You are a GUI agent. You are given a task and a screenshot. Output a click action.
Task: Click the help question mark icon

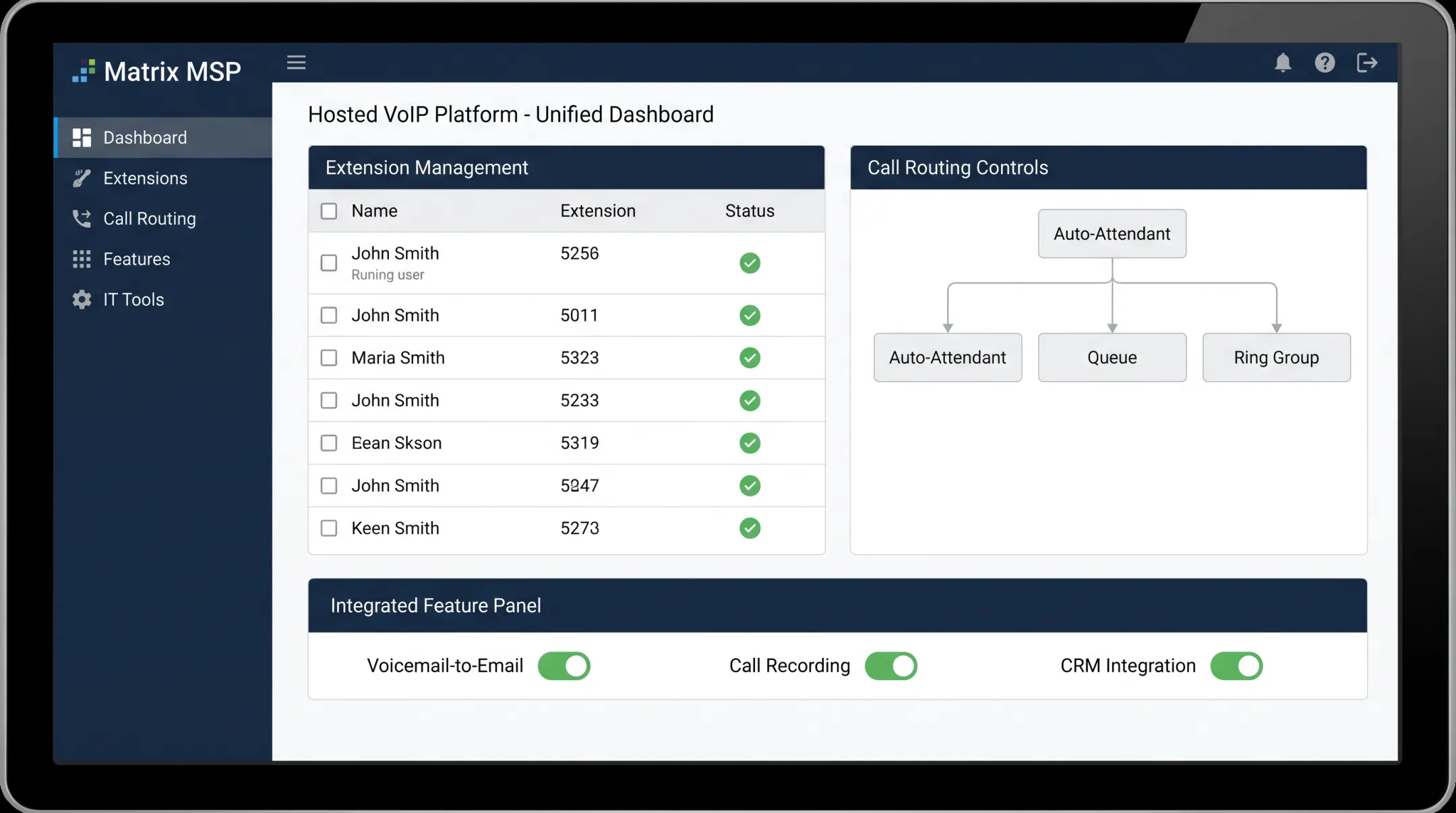1325,63
